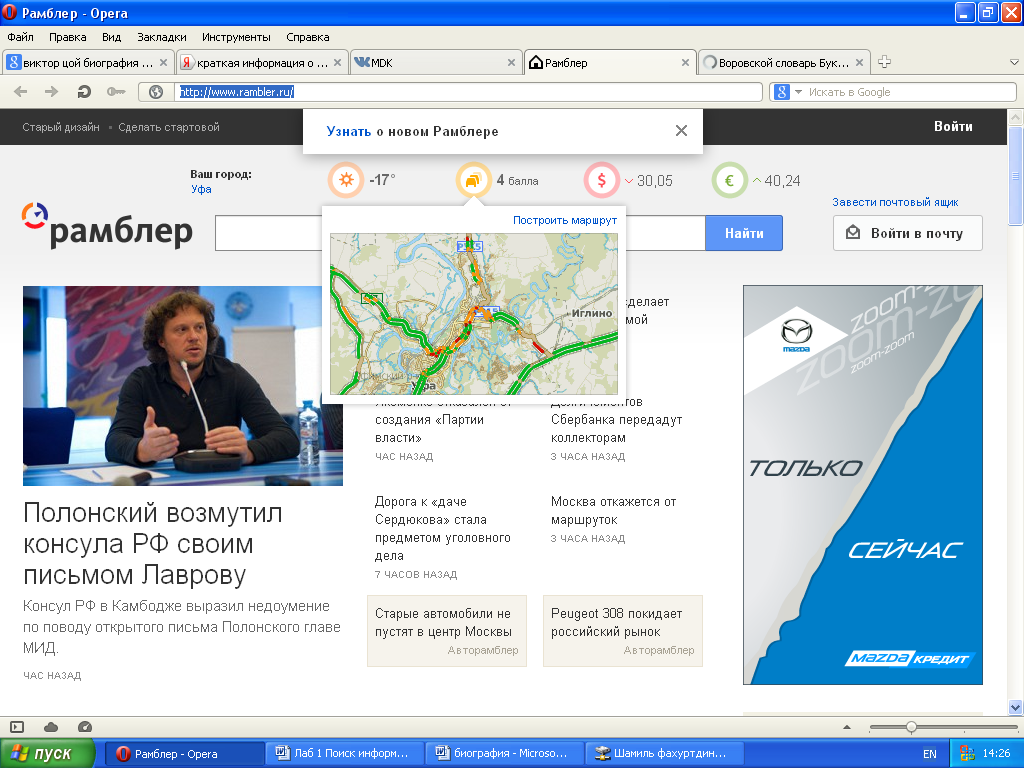
Task: Click into the browser address bar
Action: [469, 92]
